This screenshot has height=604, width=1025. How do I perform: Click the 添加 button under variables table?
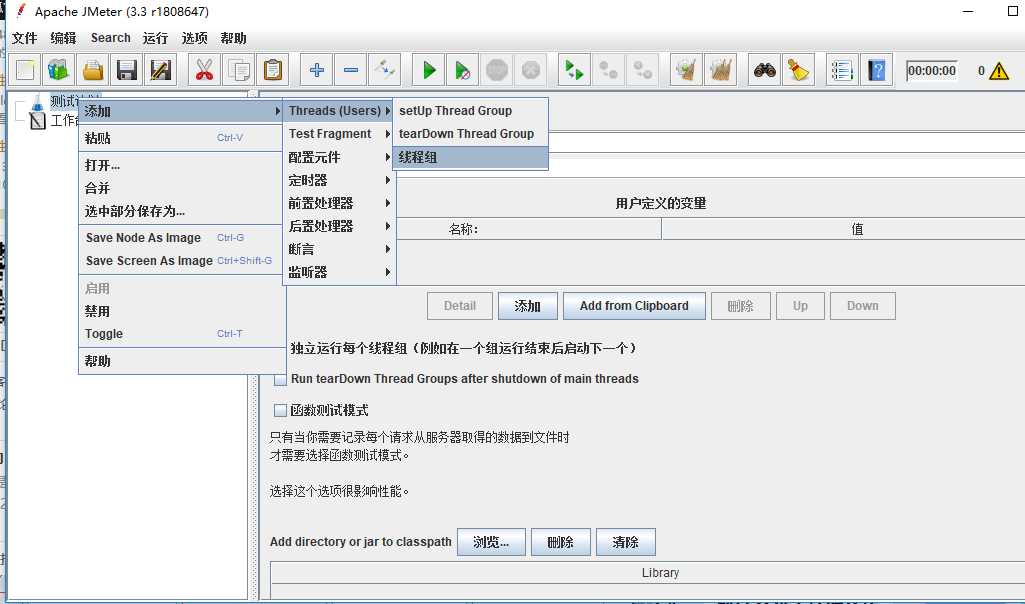(x=528, y=306)
